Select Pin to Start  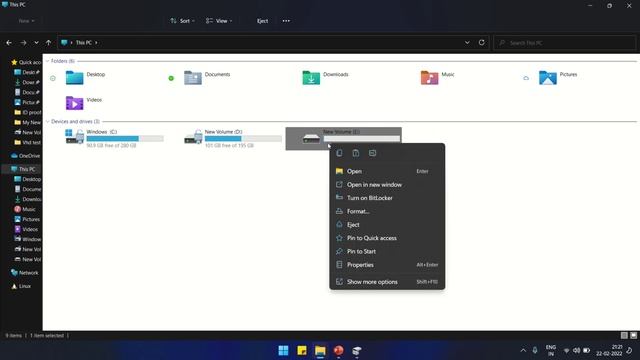pos(387,251)
